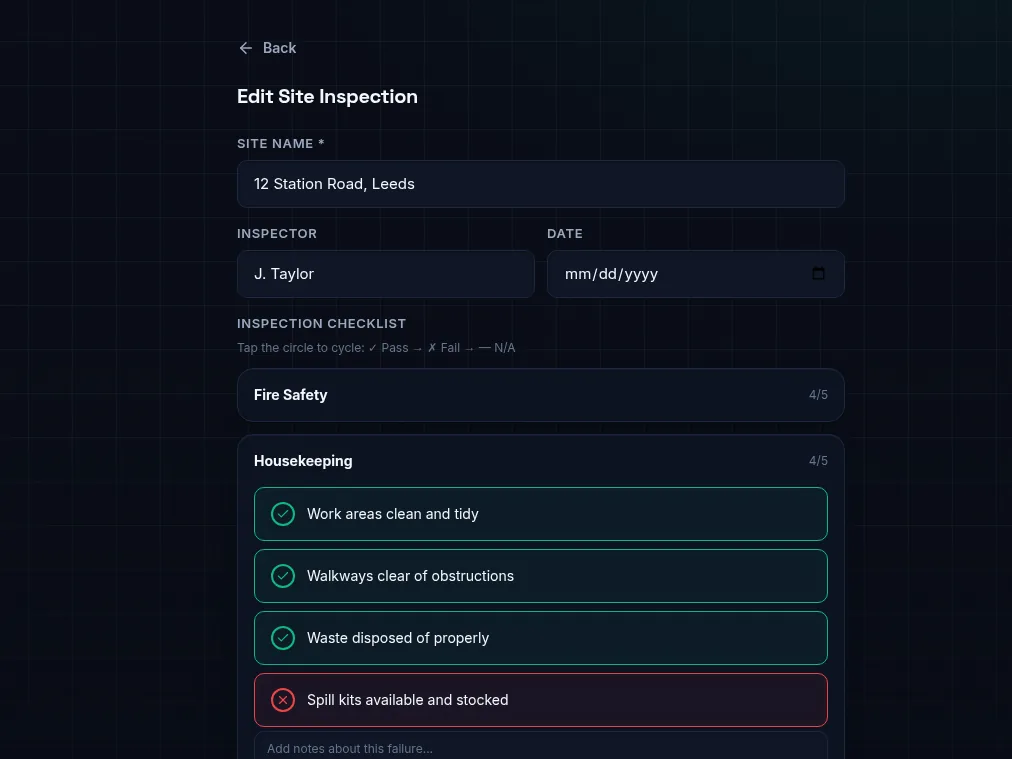This screenshot has width=1012, height=759.
Task: Click the tap-to-cycle hint text
Action: pyautogui.click(x=376, y=348)
